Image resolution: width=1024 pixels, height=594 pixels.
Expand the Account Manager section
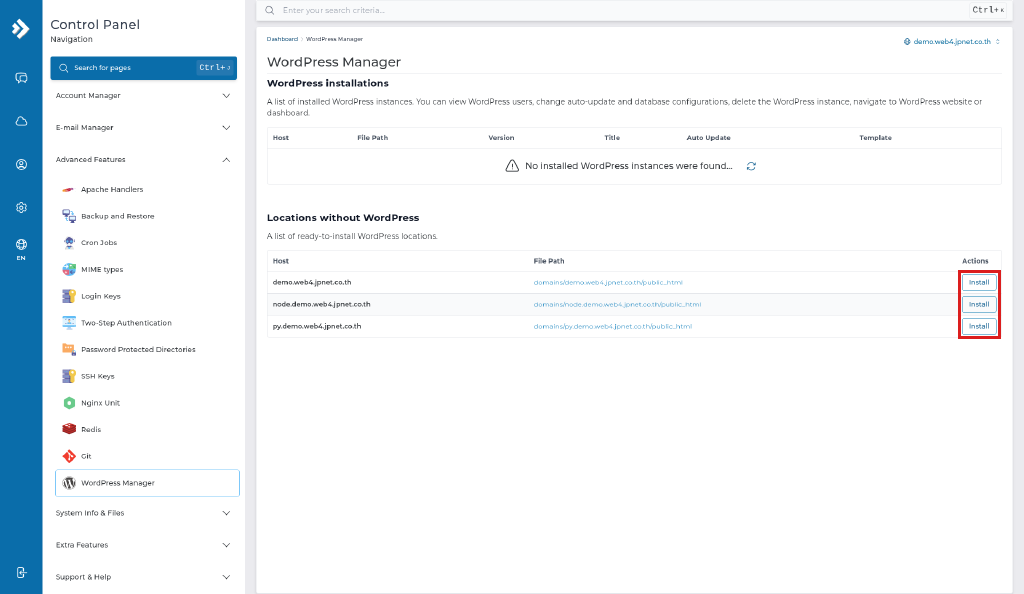pyautogui.click(x=144, y=96)
